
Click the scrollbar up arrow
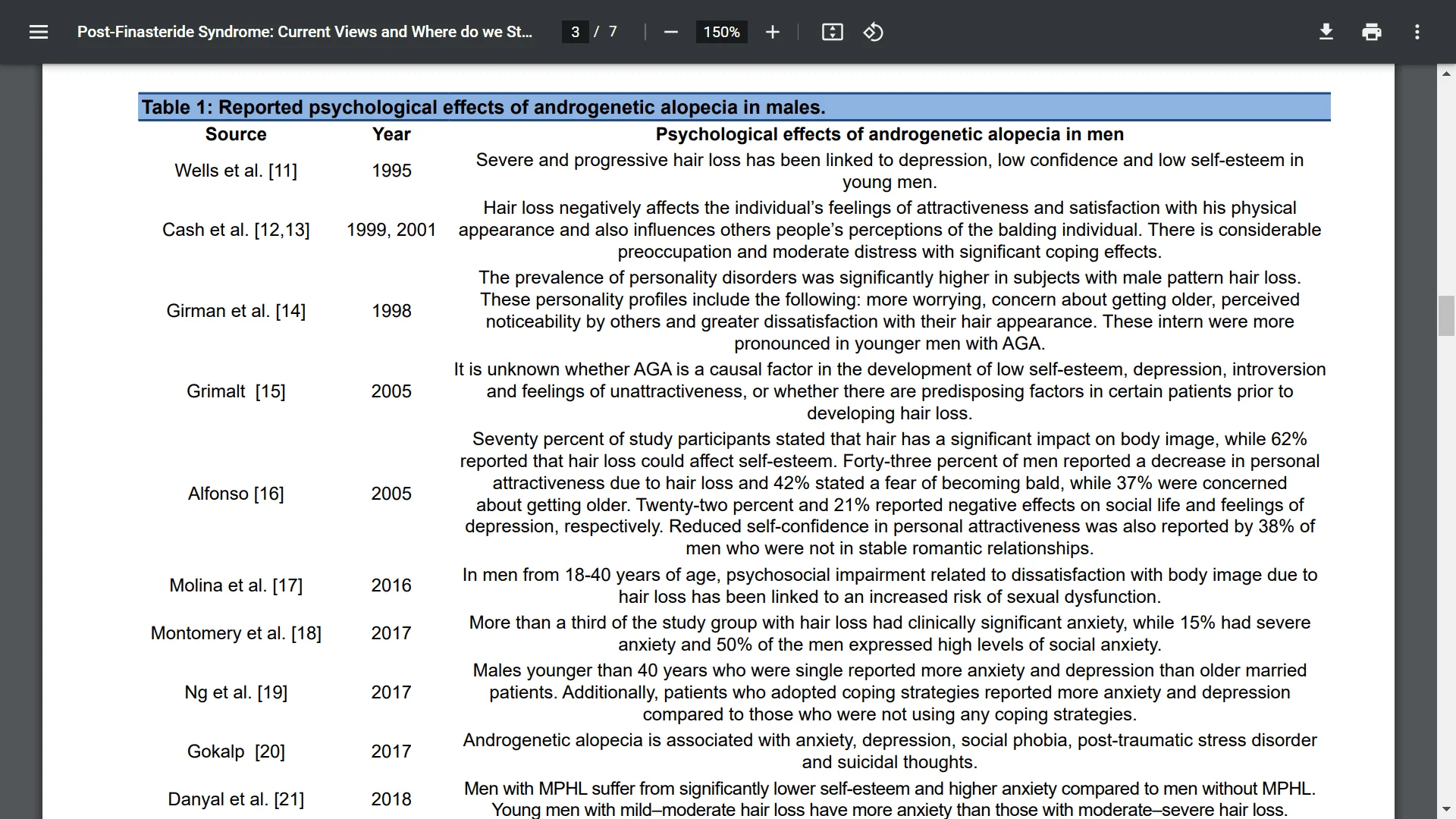click(1446, 74)
